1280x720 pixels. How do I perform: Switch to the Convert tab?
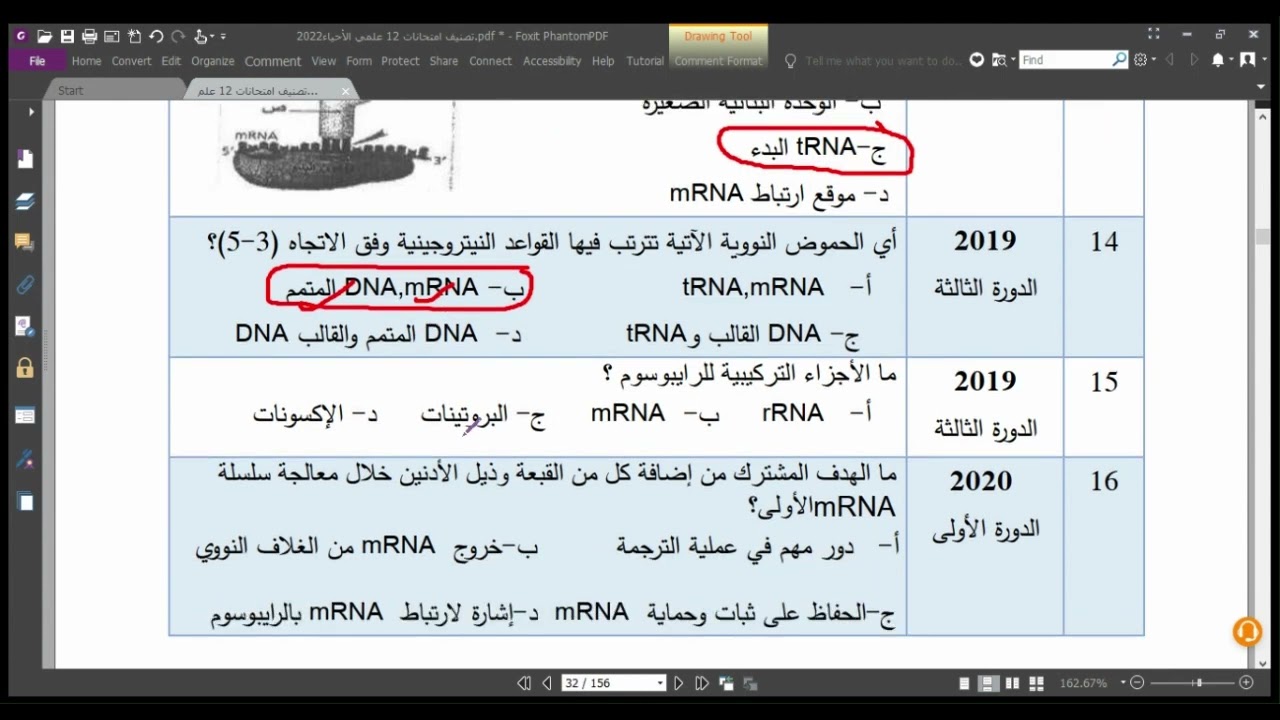pyautogui.click(x=131, y=61)
